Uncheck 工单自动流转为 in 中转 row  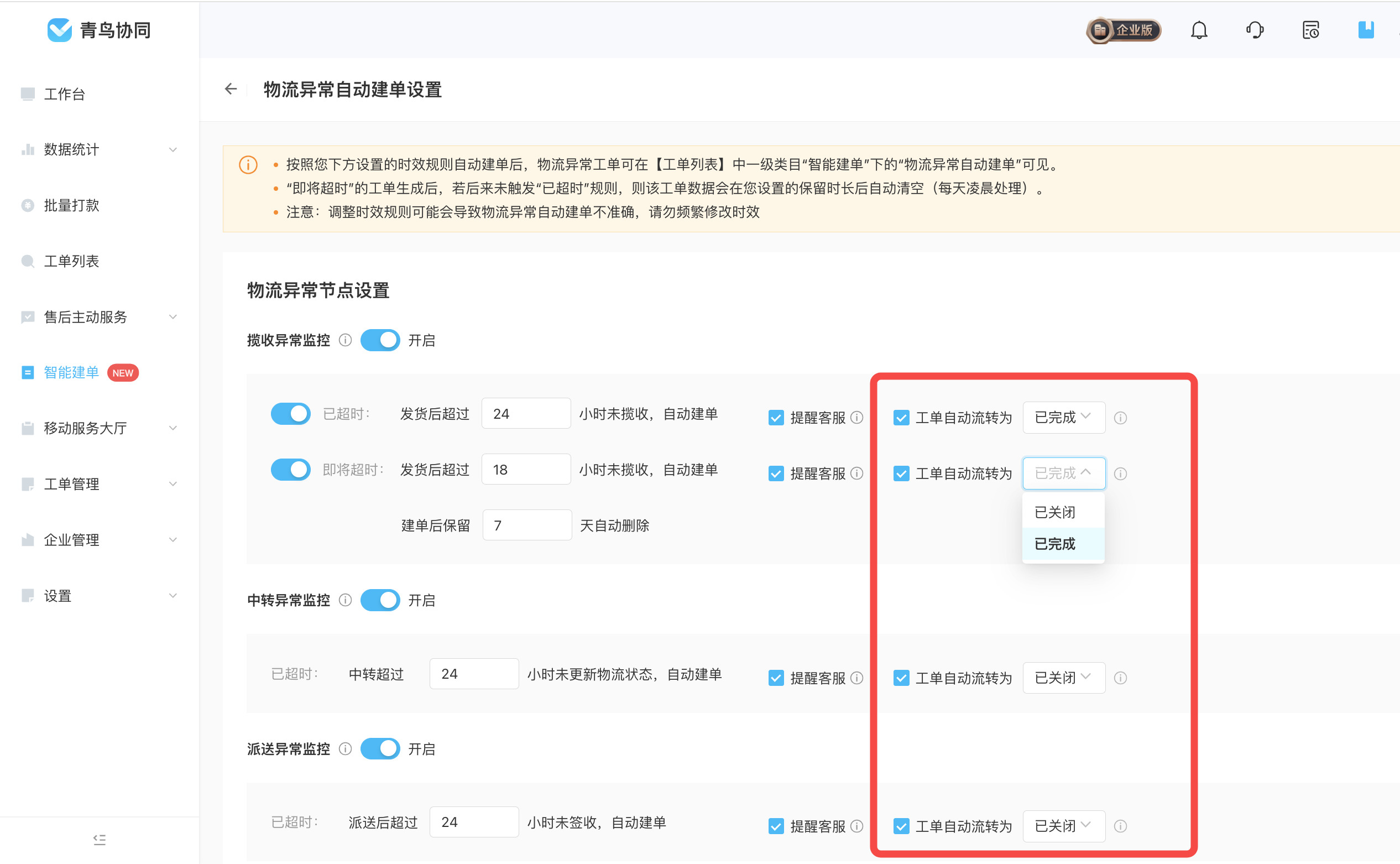(901, 678)
